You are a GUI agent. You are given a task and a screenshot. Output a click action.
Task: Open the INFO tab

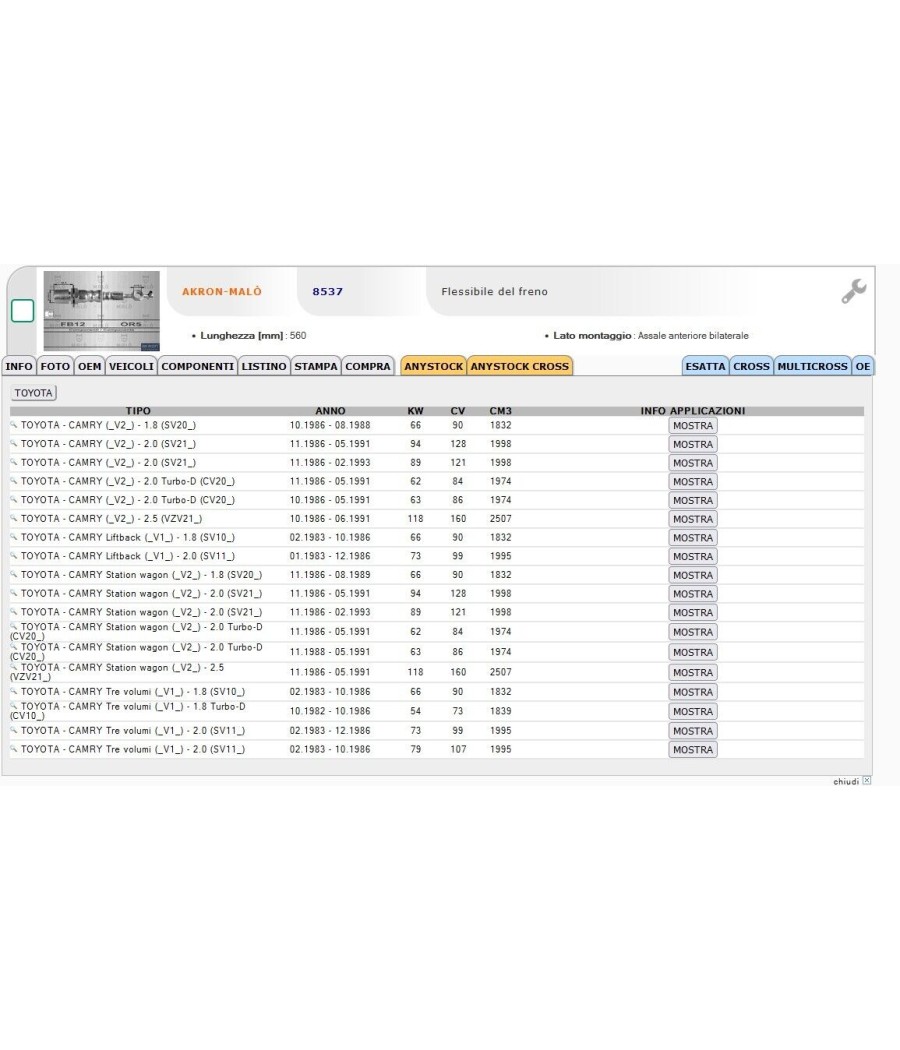point(19,366)
